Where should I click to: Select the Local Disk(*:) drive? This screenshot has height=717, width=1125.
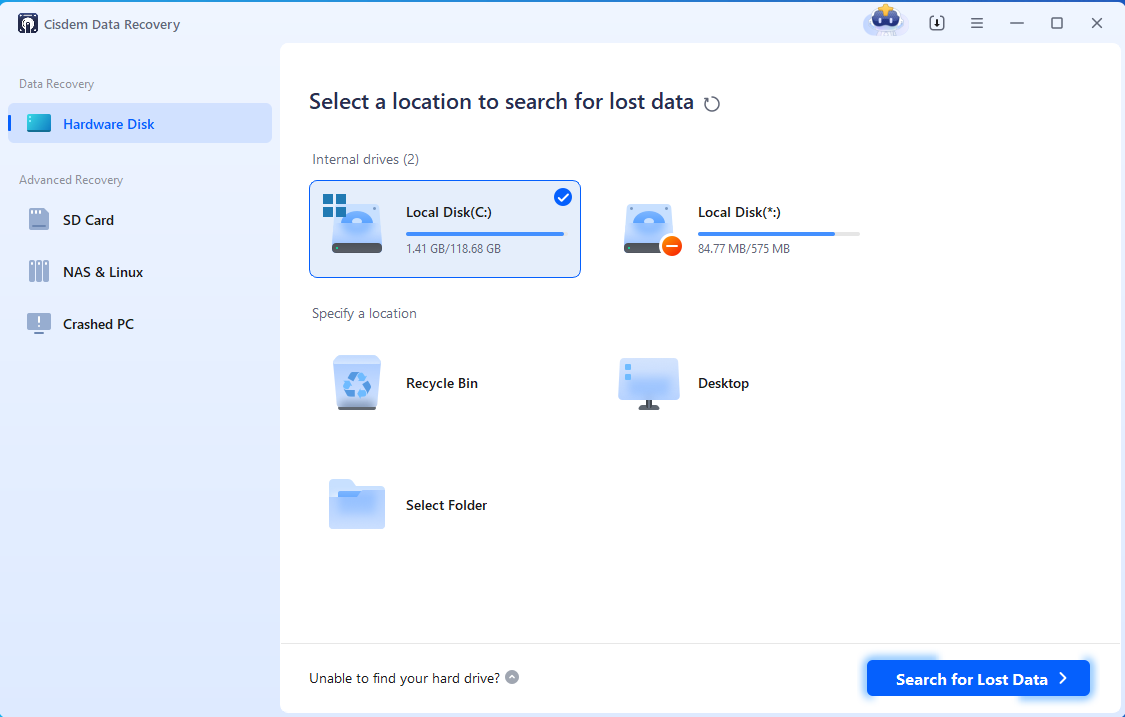click(740, 229)
